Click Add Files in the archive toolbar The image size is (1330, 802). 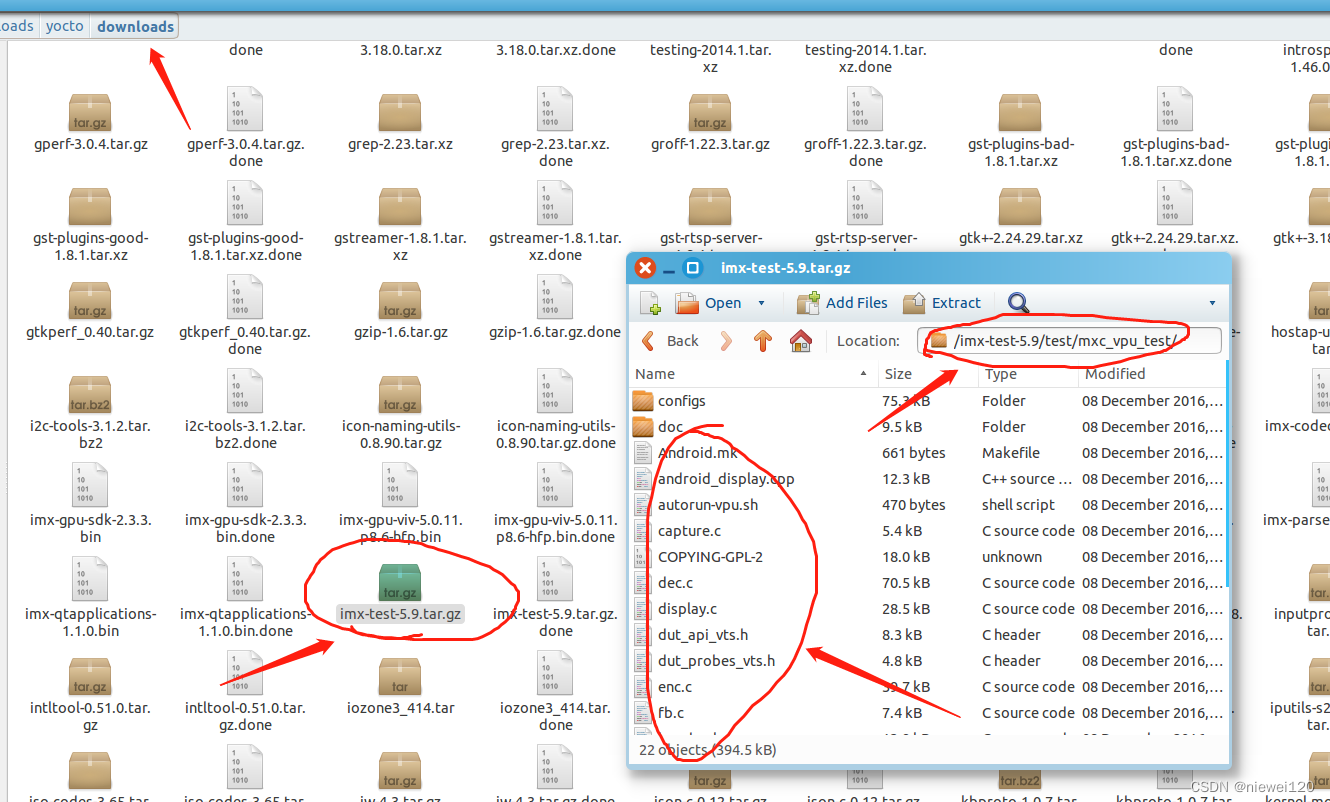842,303
